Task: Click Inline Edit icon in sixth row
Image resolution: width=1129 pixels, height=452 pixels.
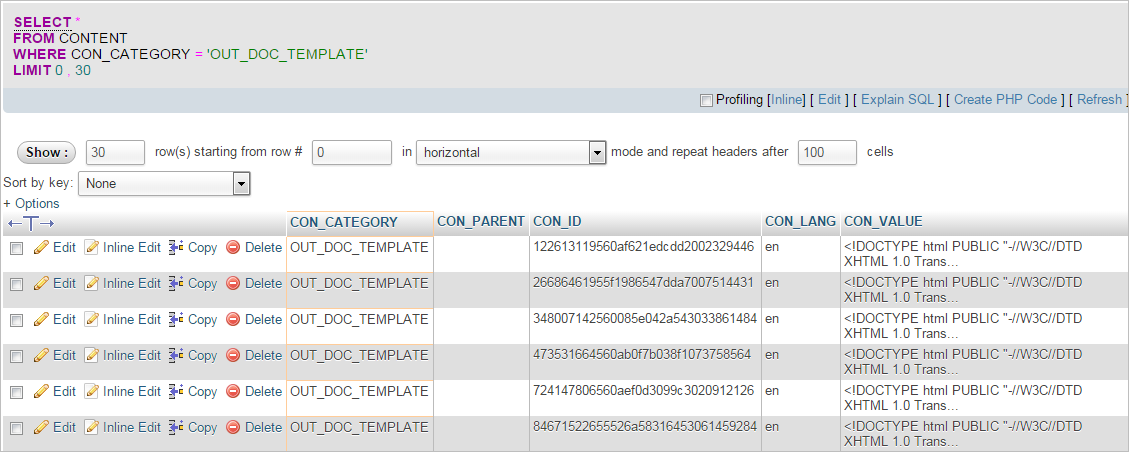Action: pyautogui.click(x=92, y=427)
